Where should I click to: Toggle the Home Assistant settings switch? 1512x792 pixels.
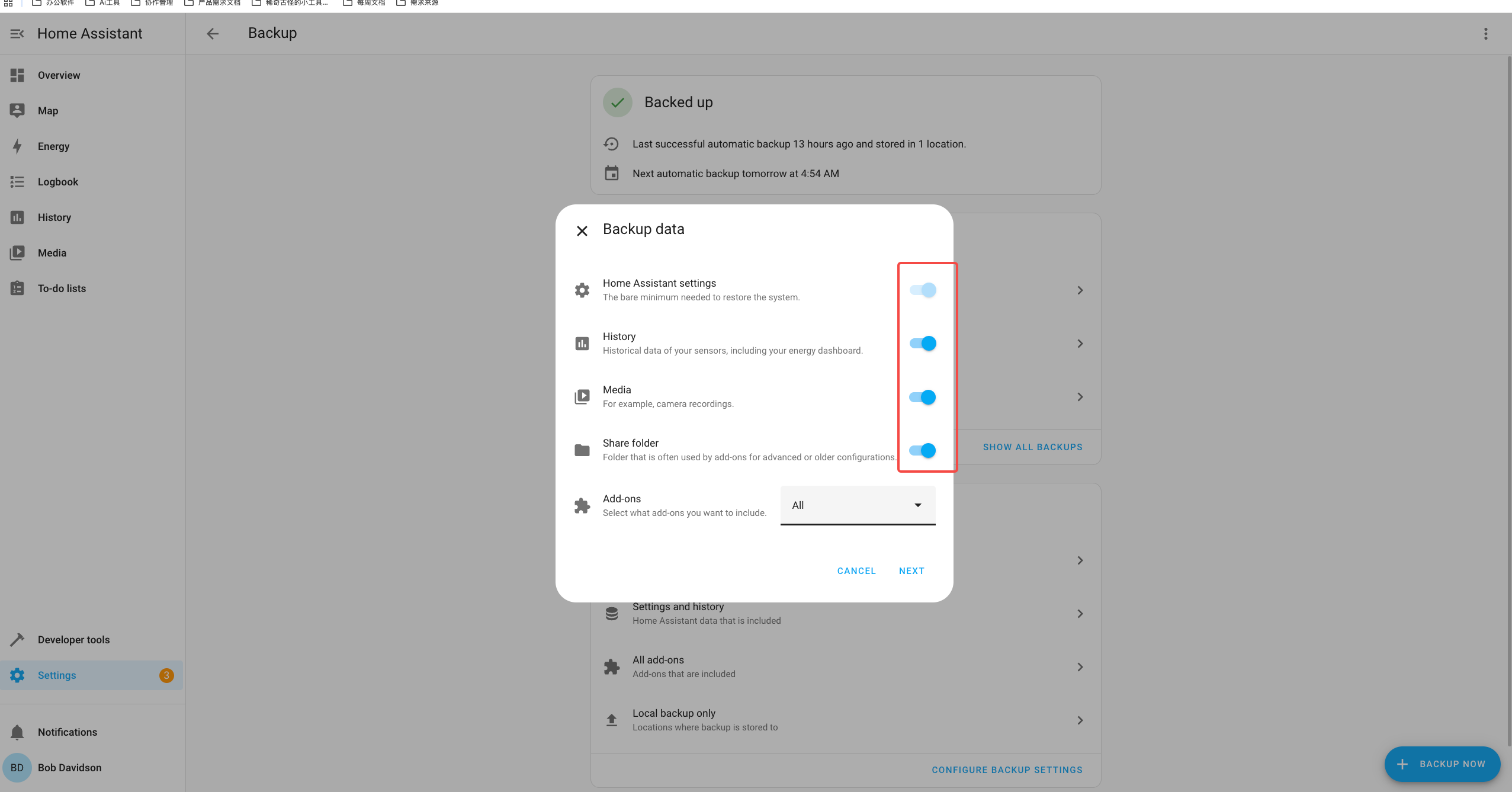click(923, 290)
